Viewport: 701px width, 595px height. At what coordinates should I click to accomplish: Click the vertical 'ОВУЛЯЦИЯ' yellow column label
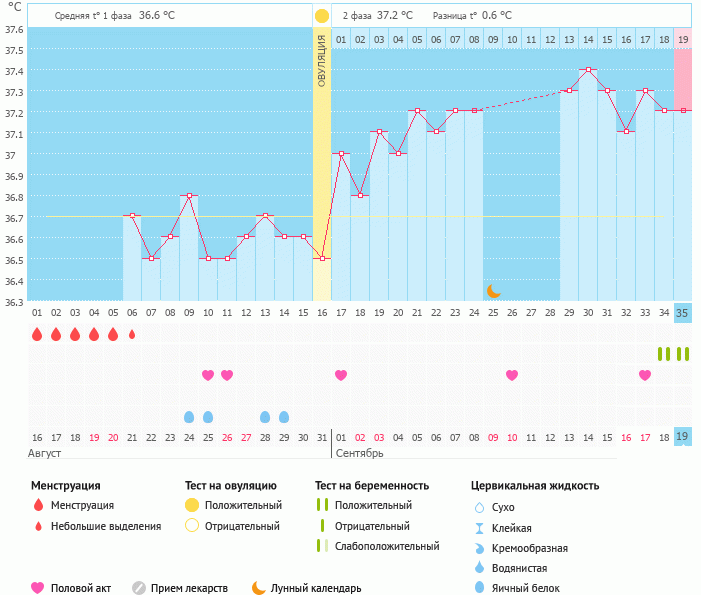click(322, 60)
